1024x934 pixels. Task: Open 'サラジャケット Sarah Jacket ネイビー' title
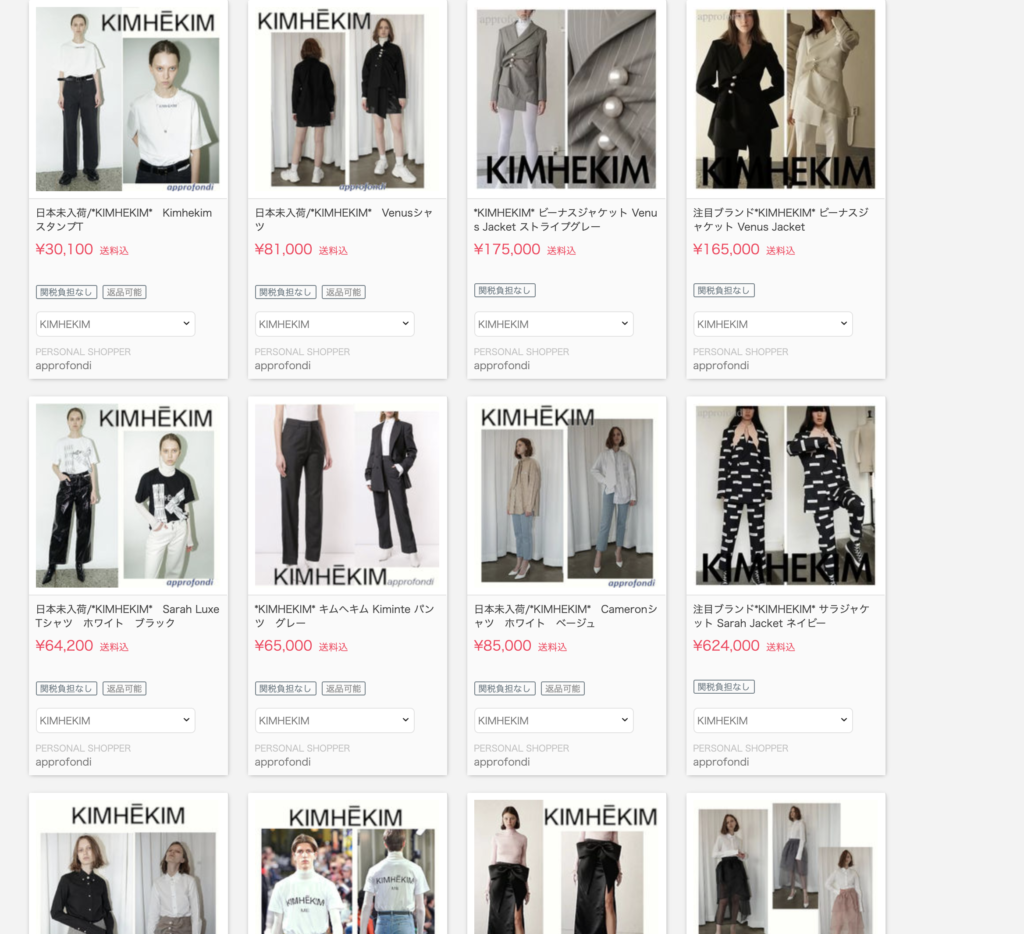tap(781, 616)
